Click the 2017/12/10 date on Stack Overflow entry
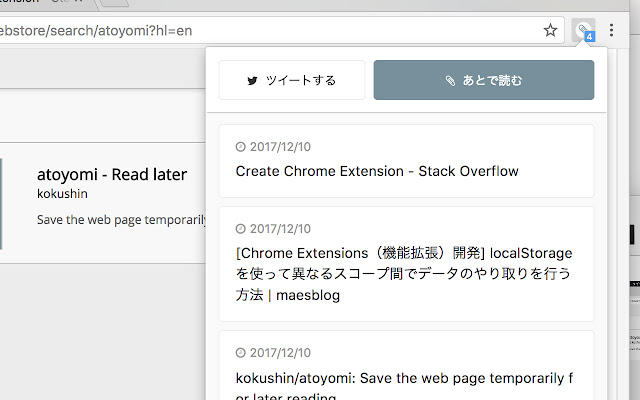Image resolution: width=640 pixels, height=400 pixels. coord(280,147)
